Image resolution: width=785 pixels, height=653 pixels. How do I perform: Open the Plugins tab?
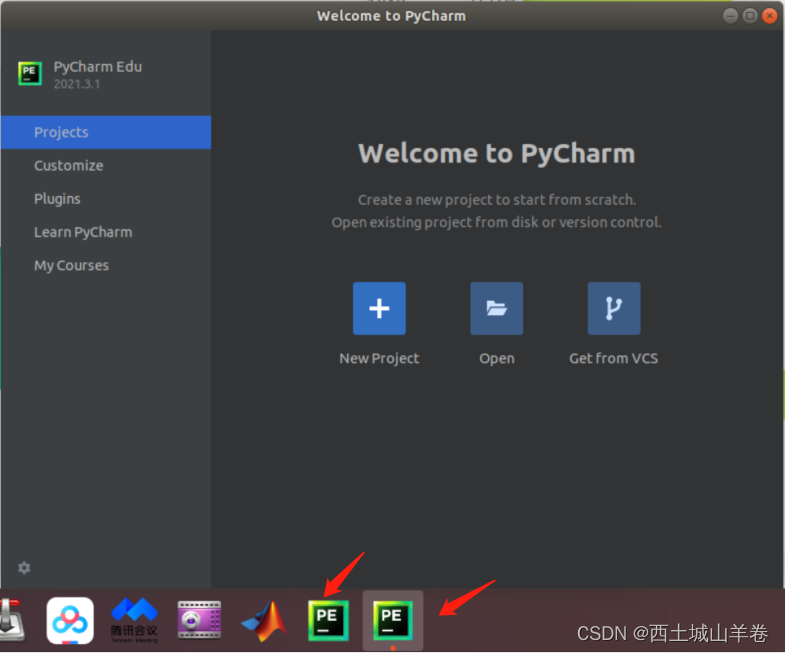coord(106,199)
